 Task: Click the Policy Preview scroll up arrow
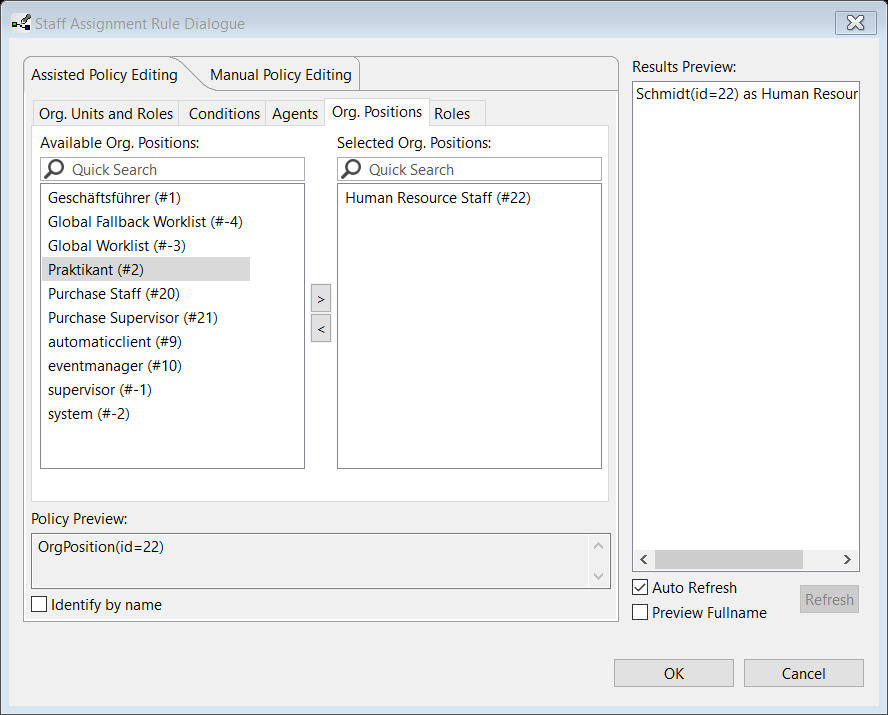[598, 546]
